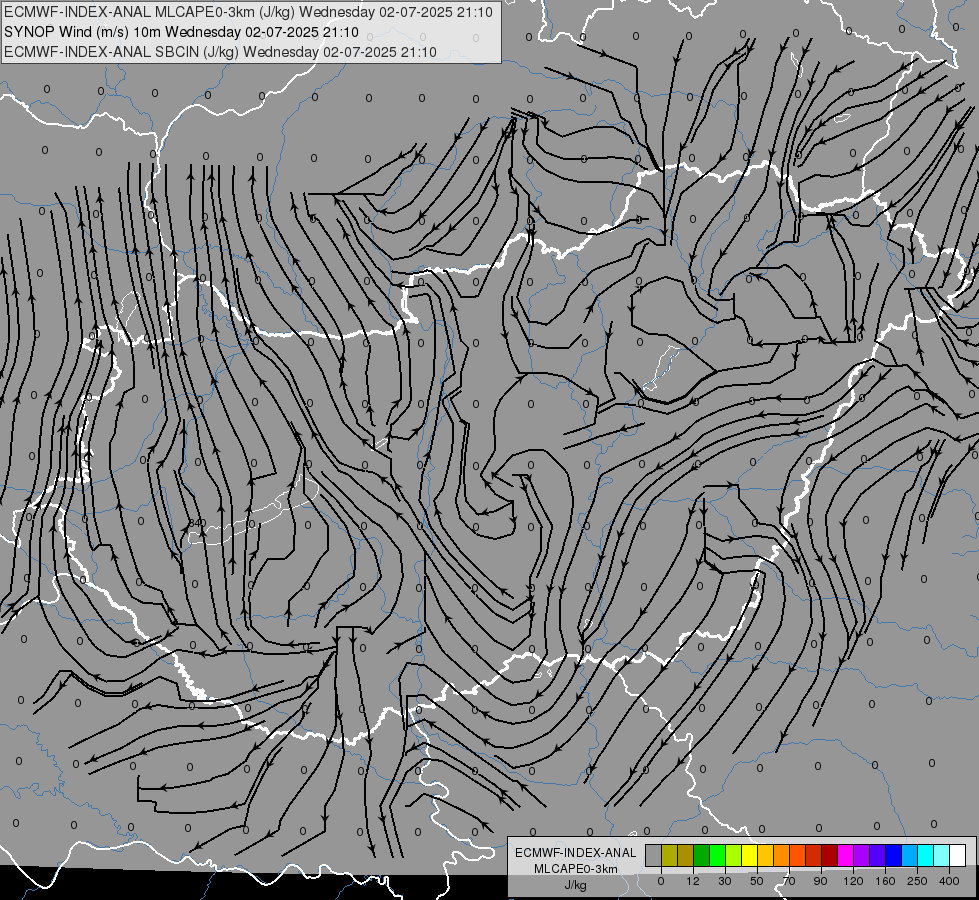Image resolution: width=979 pixels, height=900 pixels.
Task: Select the pure blue legend swatch
Action: pyautogui.click(x=894, y=855)
